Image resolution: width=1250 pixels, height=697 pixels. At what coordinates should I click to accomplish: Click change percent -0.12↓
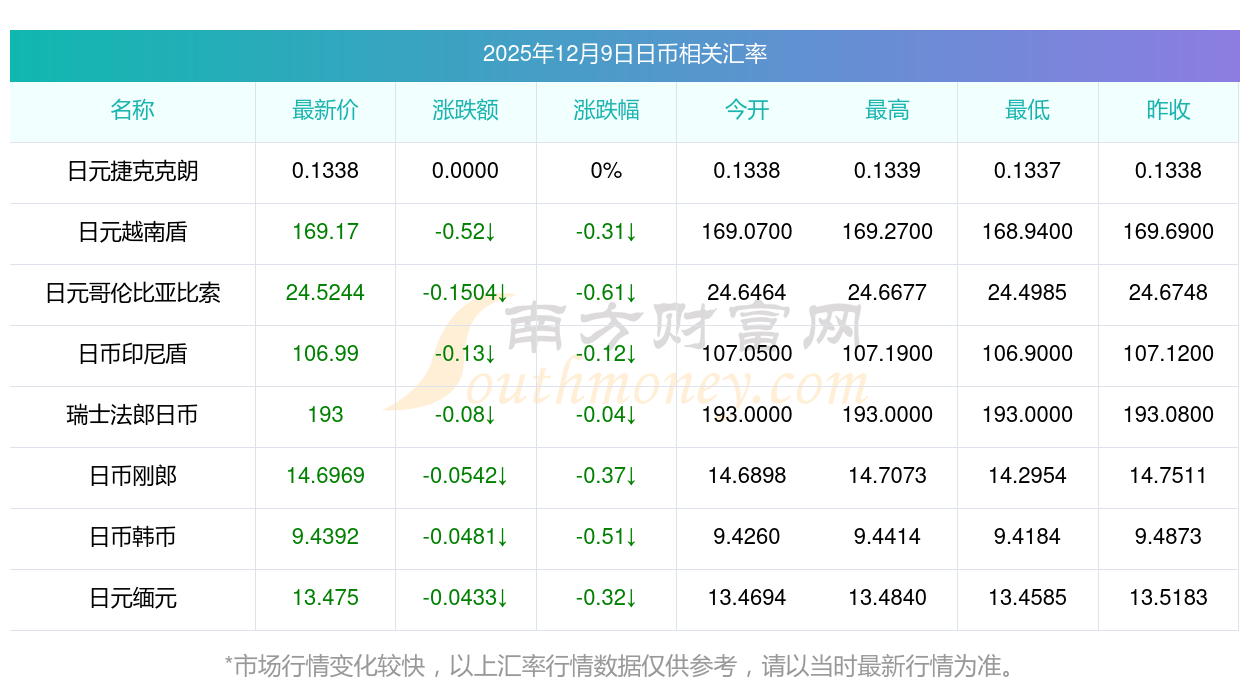click(606, 354)
